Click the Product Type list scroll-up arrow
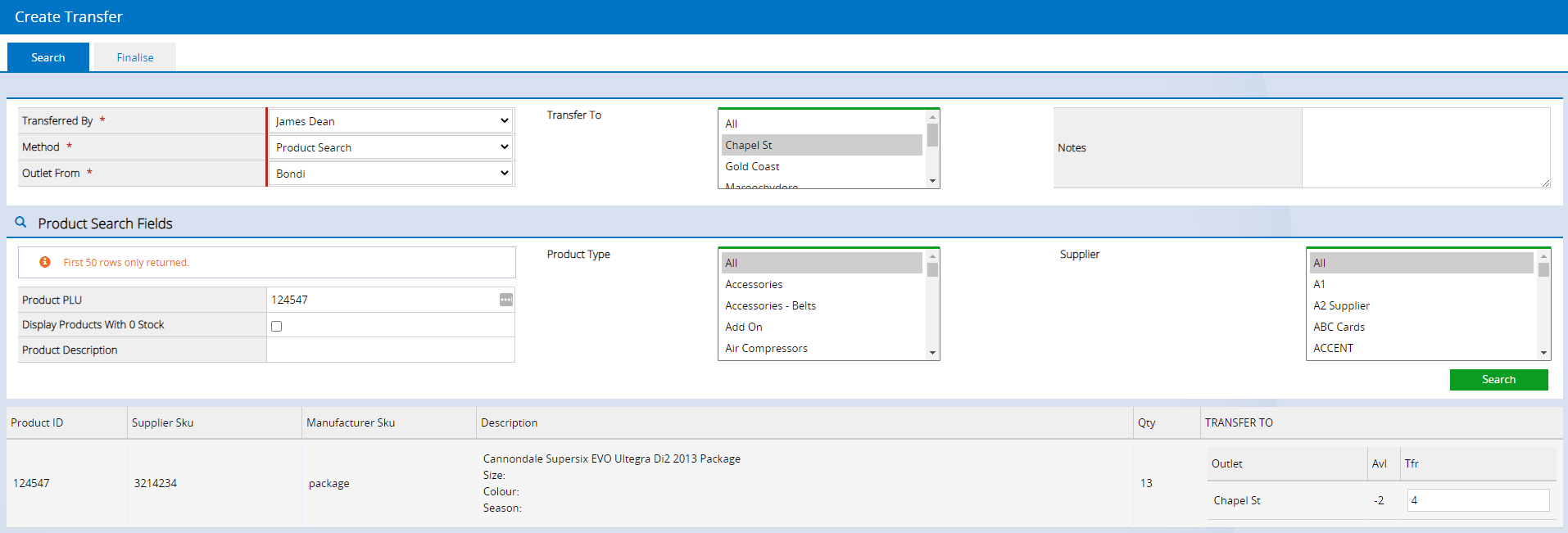The width and height of the screenshot is (1568, 533). point(932,256)
